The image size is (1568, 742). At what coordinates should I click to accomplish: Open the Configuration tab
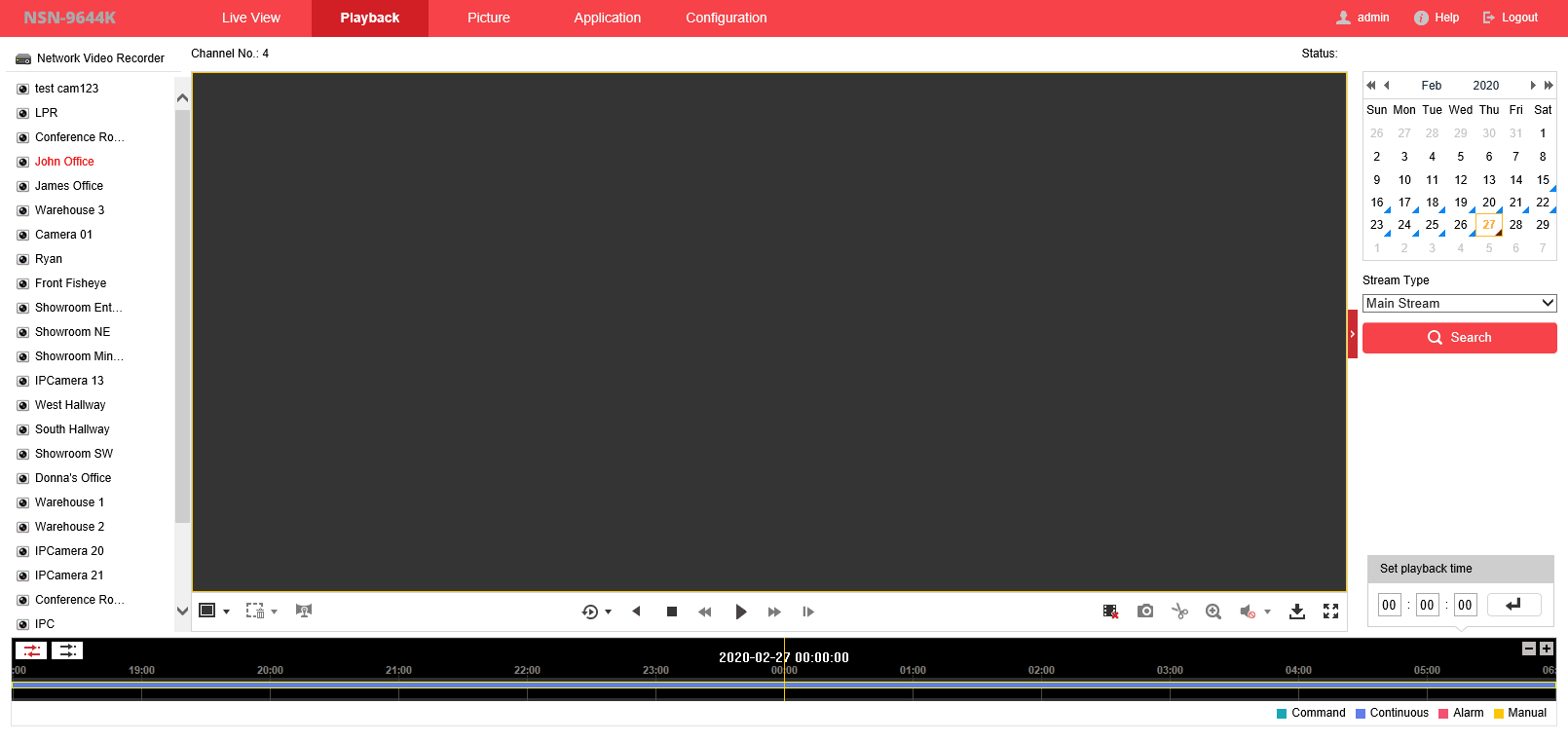pyautogui.click(x=727, y=18)
